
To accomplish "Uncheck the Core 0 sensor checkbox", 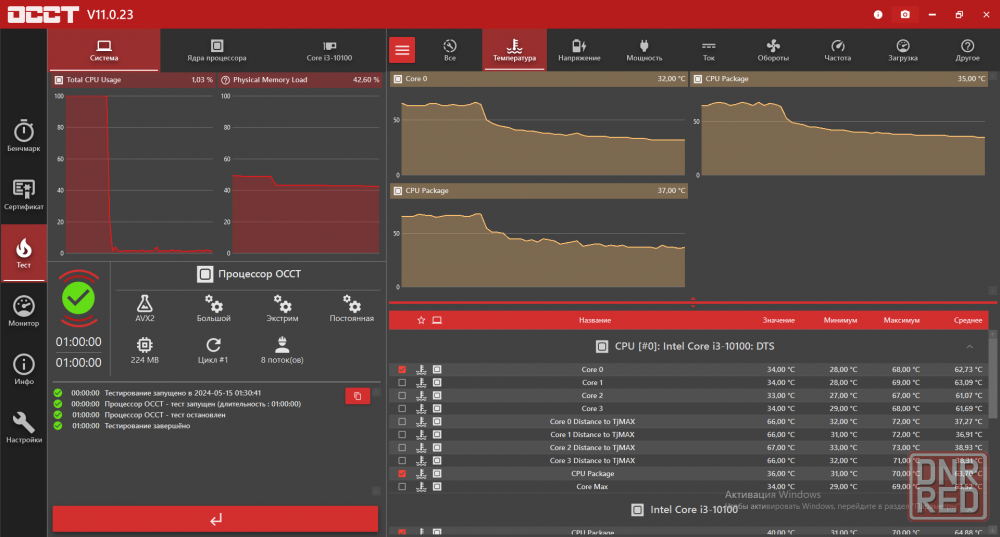I will point(402,369).
